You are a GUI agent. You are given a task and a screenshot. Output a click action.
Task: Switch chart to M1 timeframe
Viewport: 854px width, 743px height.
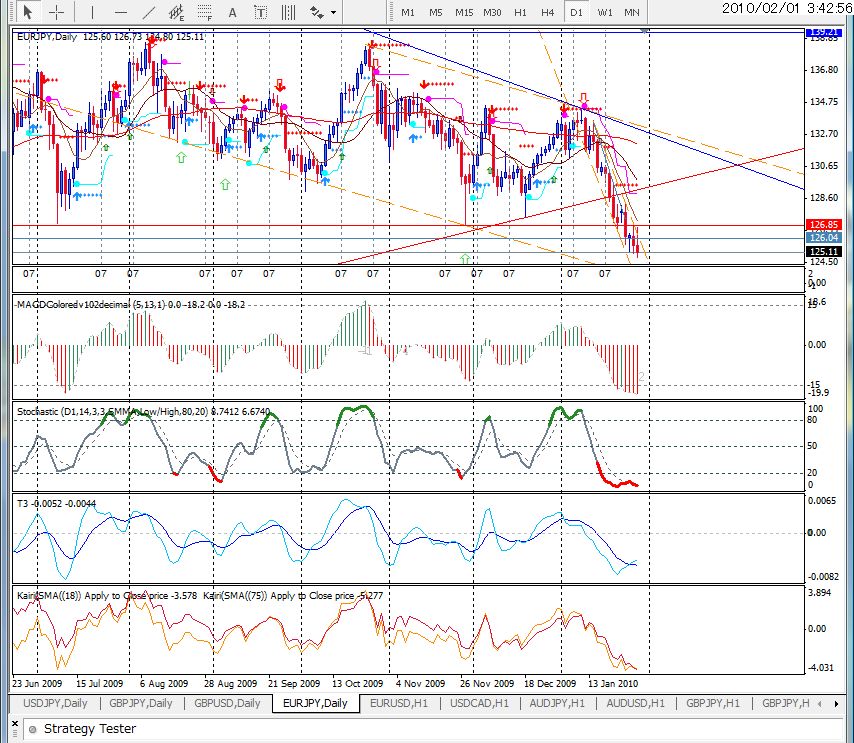[x=407, y=12]
